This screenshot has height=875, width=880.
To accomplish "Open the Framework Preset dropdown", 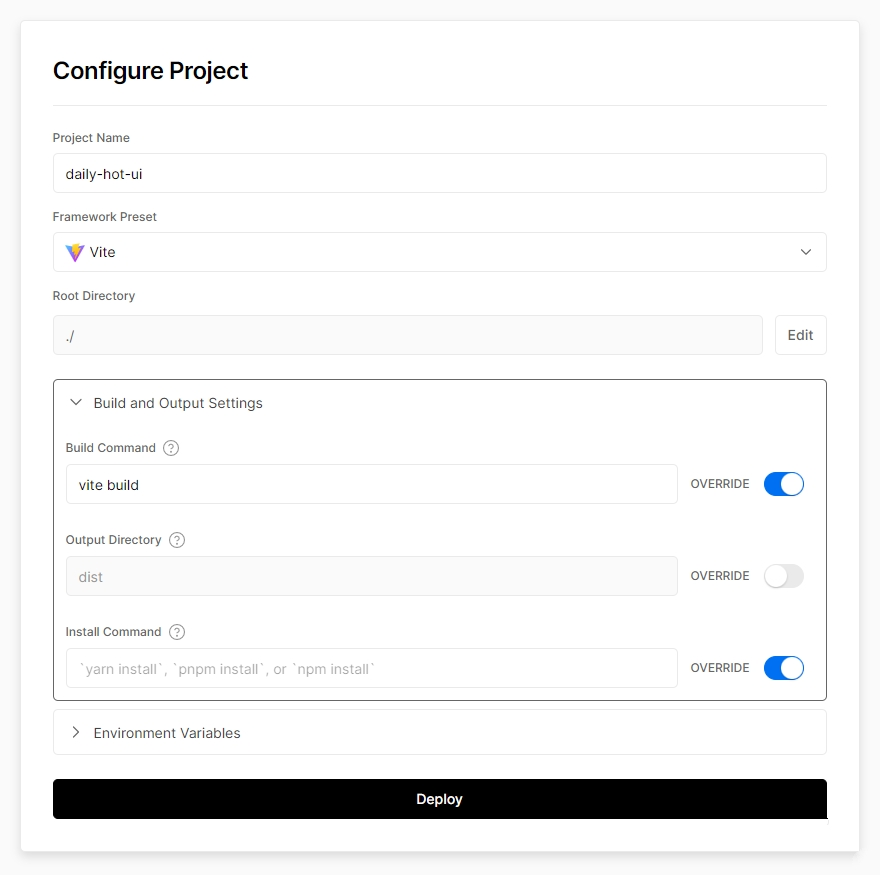I will tap(439, 252).
